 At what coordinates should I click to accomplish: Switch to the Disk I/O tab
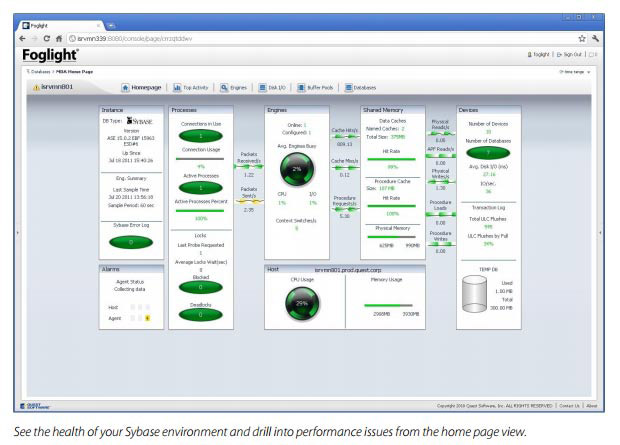coord(272,87)
